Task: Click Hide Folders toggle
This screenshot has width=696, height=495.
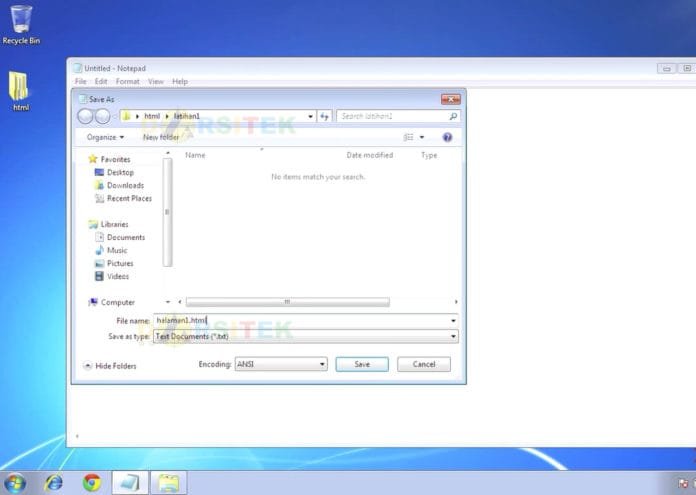Action: pyautogui.click(x=110, y=366)
